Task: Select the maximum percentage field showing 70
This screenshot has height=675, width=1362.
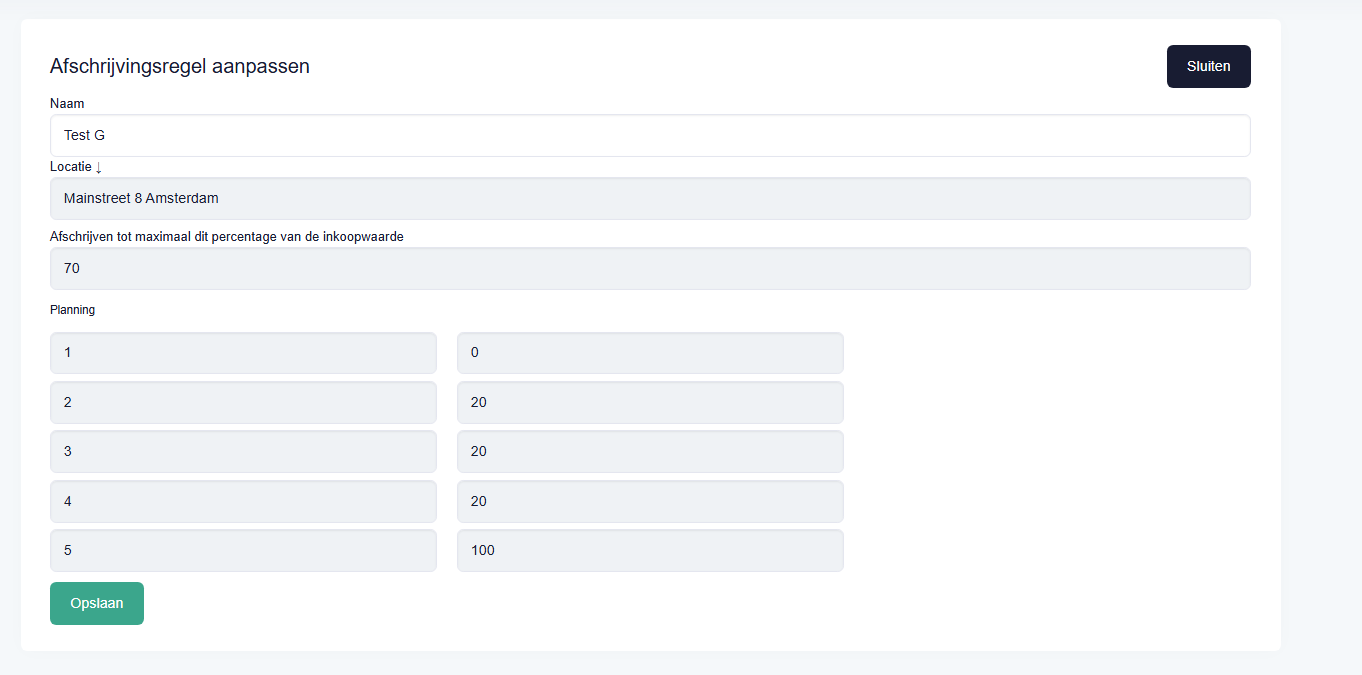Action: click(650, 268)
